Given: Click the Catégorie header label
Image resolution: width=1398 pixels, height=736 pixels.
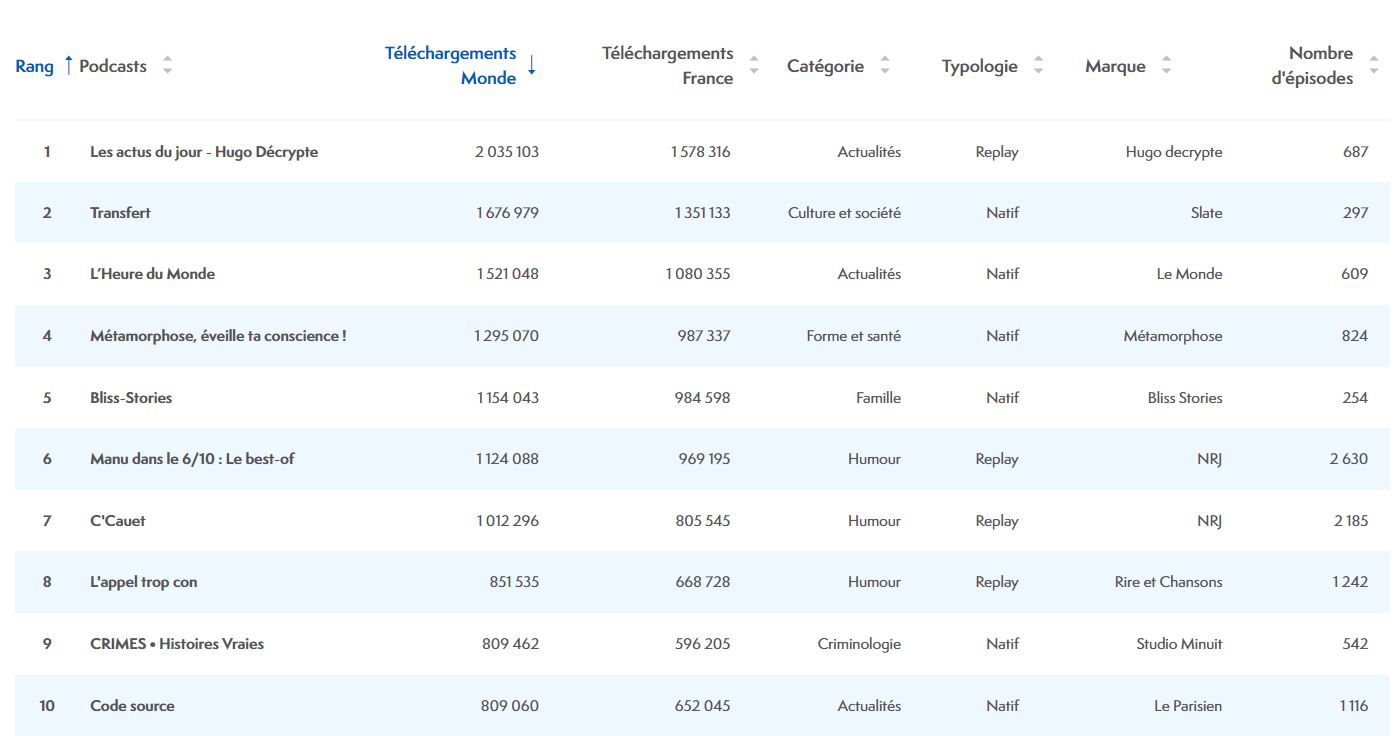Looking at the screenshot, I should (x=825, y=67).
